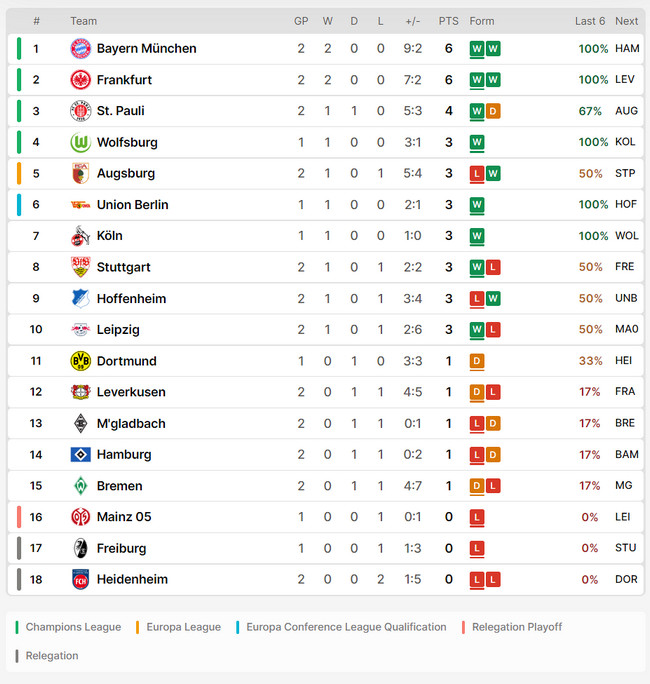The image size is (650, 684).
Task: Sort by GP column header
Action: pyautogui.click(x=301, y=21)
